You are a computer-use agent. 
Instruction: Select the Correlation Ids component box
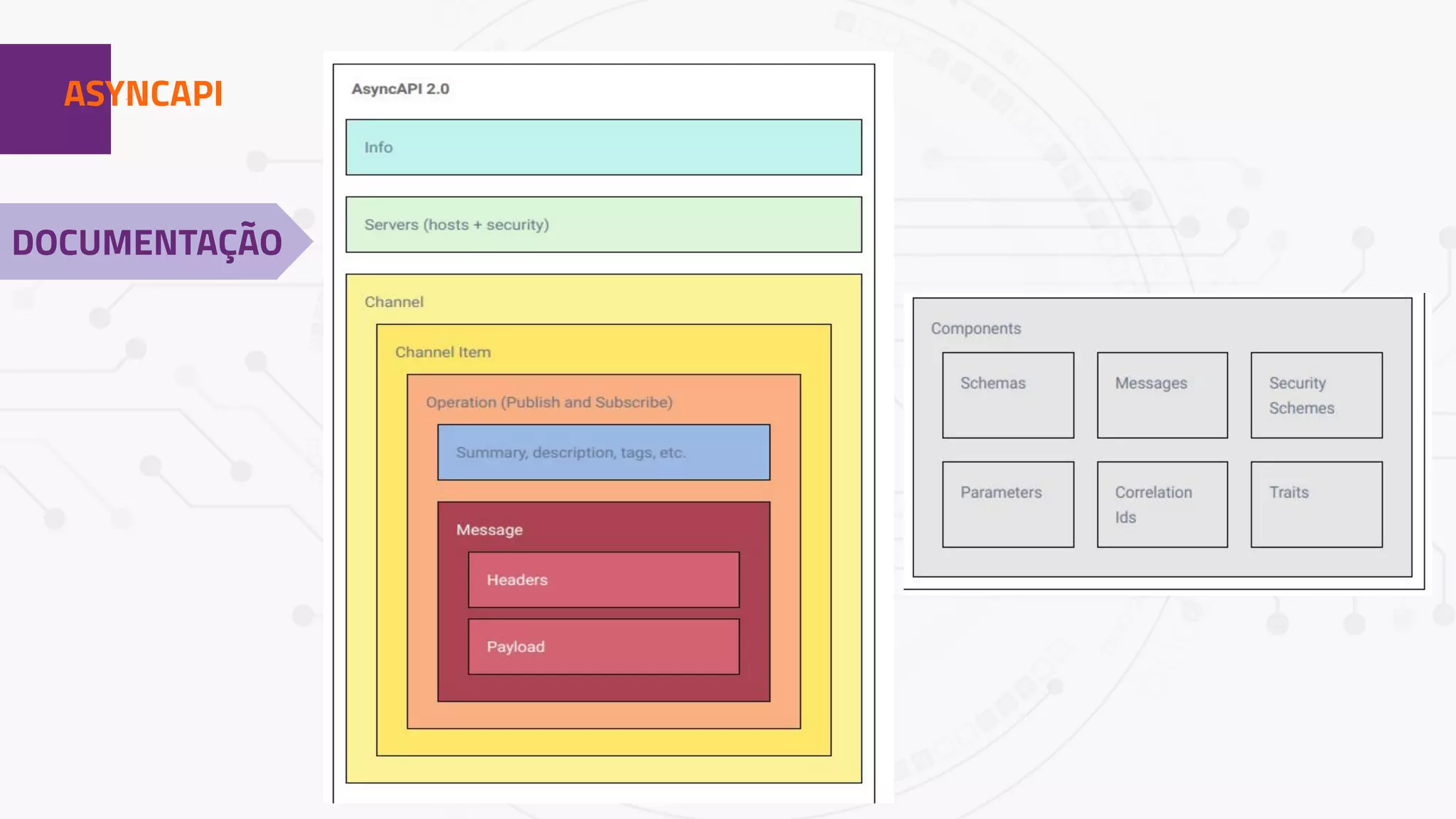[x=1162, y=505]
